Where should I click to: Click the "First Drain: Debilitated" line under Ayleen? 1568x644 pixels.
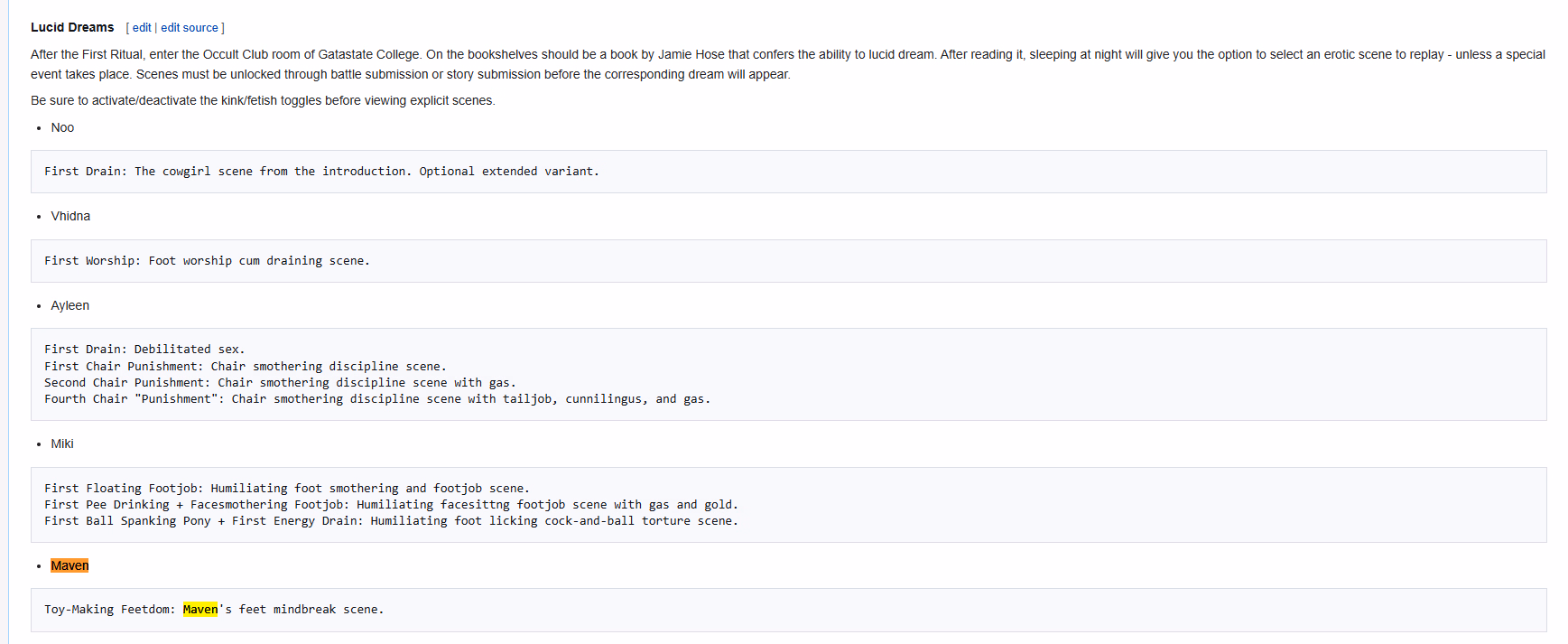[x=144, y=350]
